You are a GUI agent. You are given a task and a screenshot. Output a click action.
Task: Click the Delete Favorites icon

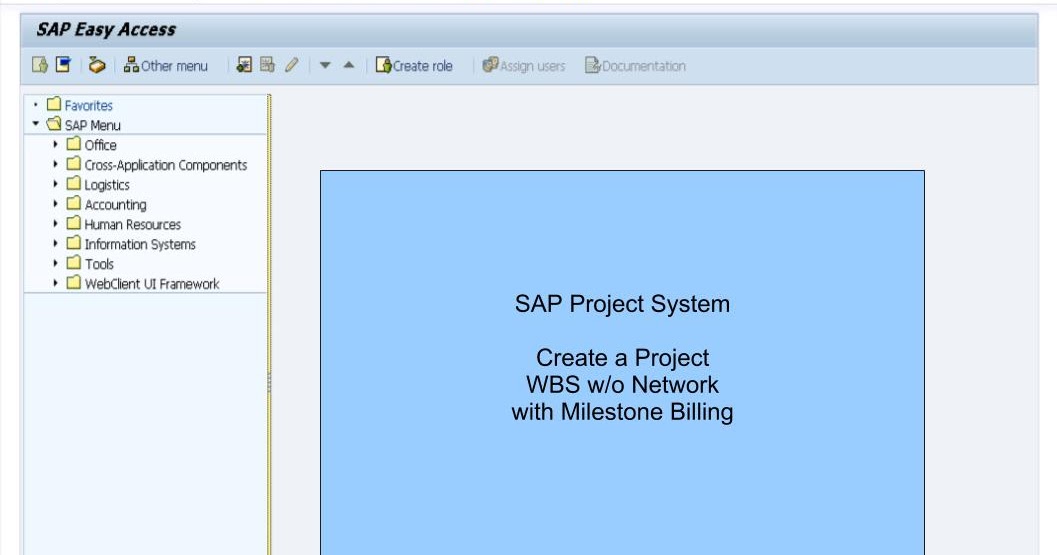pos(268,65)
